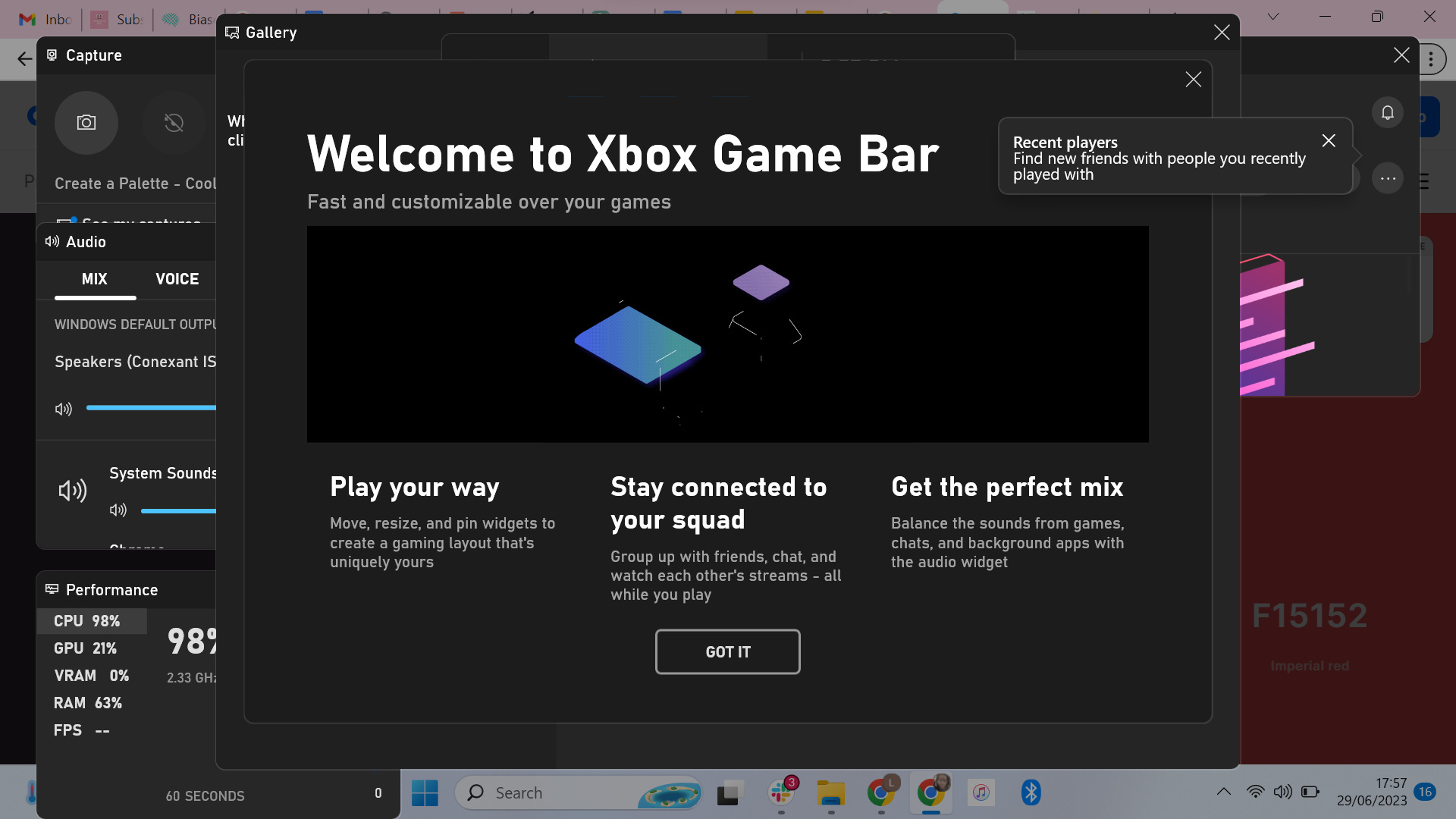Open the clock and date 17:57
Image resolution: width=1456 pixels, height=819 pixels.
[1371, 792]
